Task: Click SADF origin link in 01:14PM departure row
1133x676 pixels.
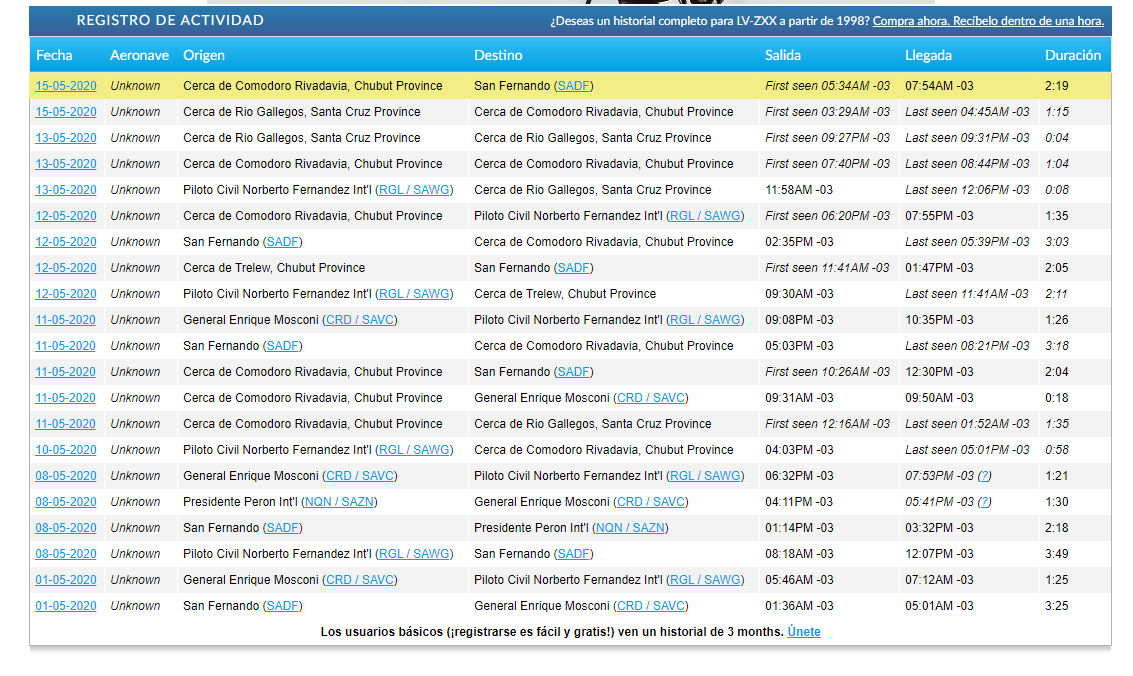Action: coord(283,528)
